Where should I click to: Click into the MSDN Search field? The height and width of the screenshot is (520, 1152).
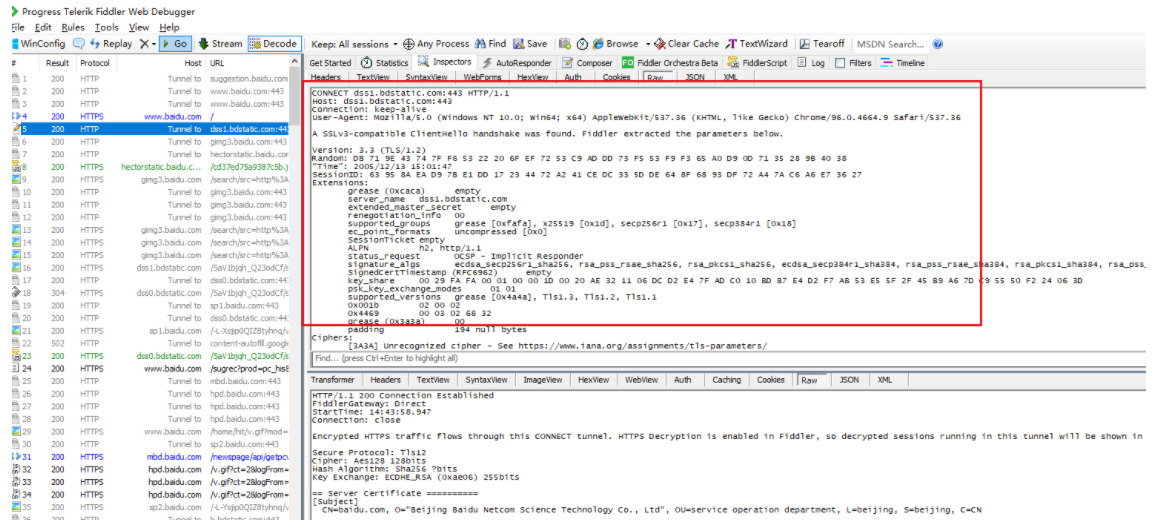(890, 44)
